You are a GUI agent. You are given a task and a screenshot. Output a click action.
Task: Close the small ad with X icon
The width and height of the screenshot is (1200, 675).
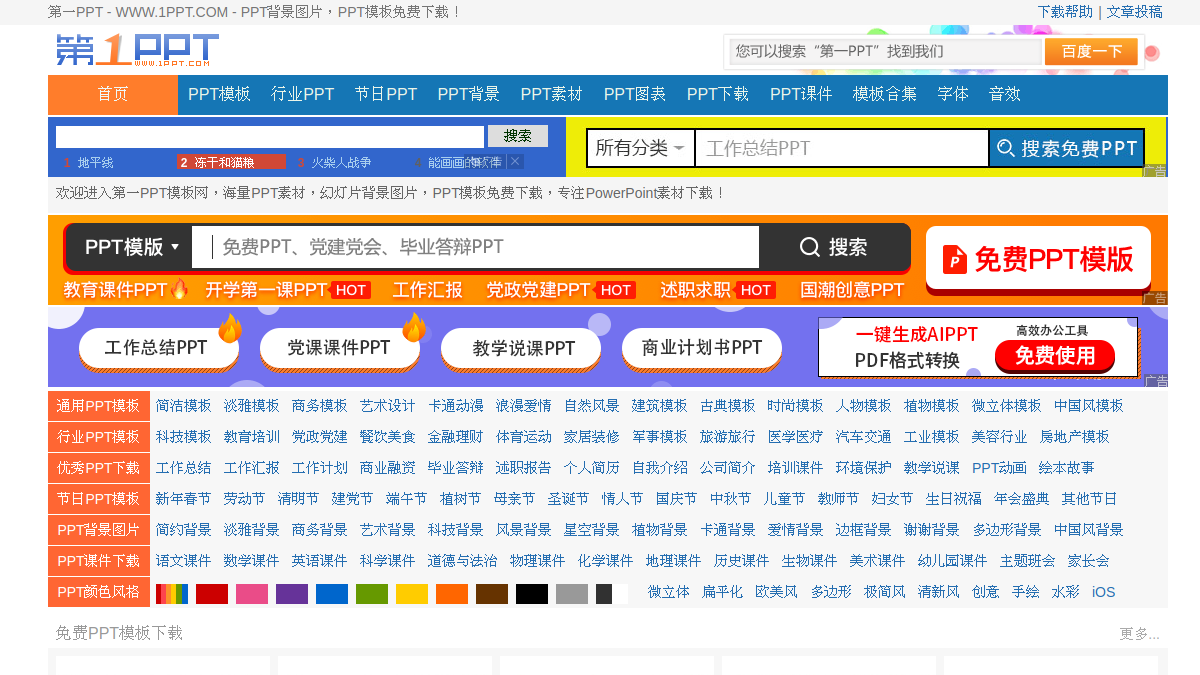(x=515, y=161)
